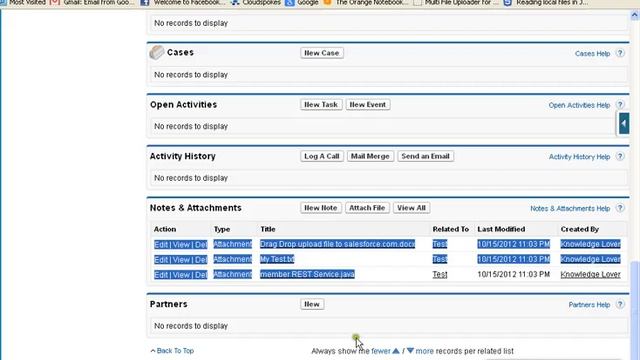Open the Activity History help question mark icon
640x360 pixels.
[620, 157]
